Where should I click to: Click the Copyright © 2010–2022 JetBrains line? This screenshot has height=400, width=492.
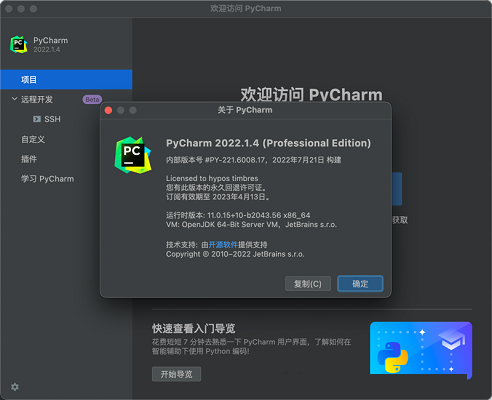[235, 254]
